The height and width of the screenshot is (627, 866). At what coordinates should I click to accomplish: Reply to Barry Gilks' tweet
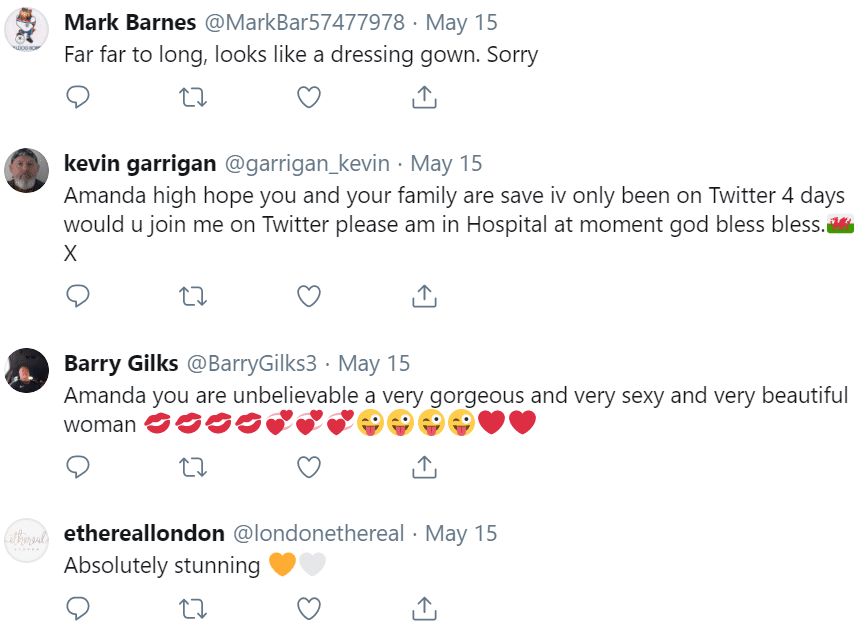[78, 467]
